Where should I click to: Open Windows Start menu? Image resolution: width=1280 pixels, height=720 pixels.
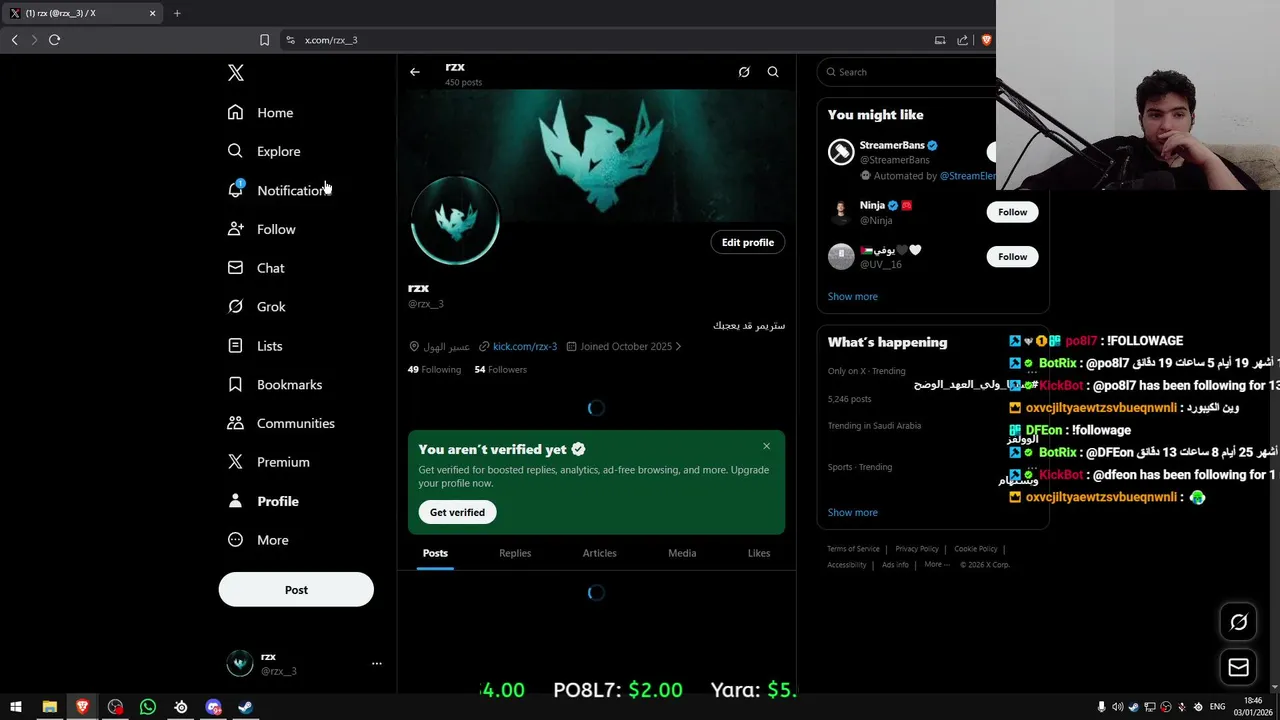point(16,707)
